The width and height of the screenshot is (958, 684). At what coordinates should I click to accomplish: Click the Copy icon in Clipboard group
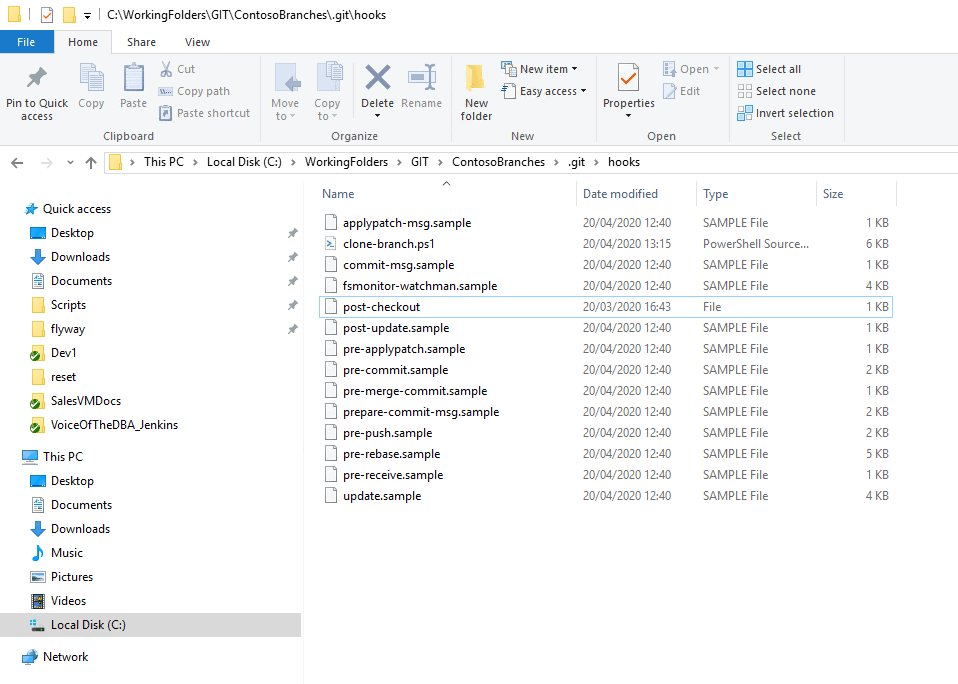(92, 78)
